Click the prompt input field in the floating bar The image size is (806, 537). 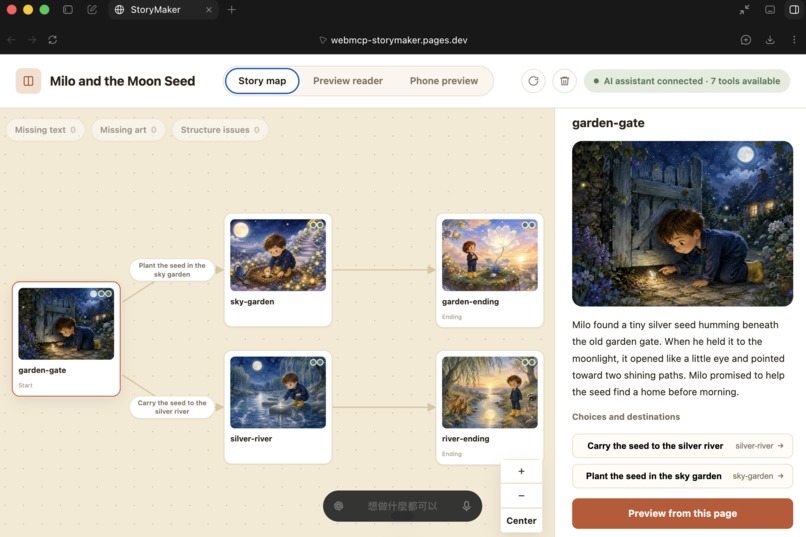click(402, 506)
